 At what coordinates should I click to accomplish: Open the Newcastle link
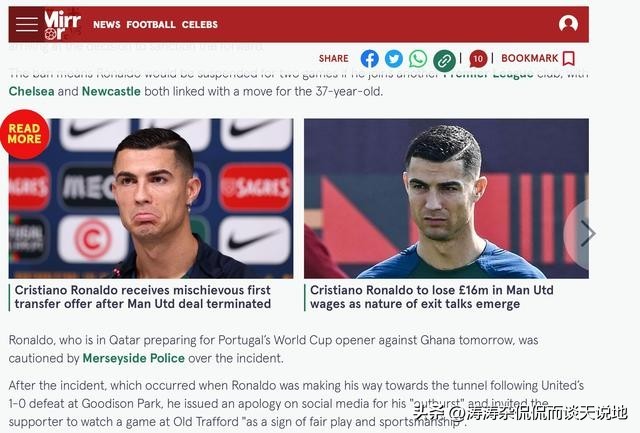111,91
